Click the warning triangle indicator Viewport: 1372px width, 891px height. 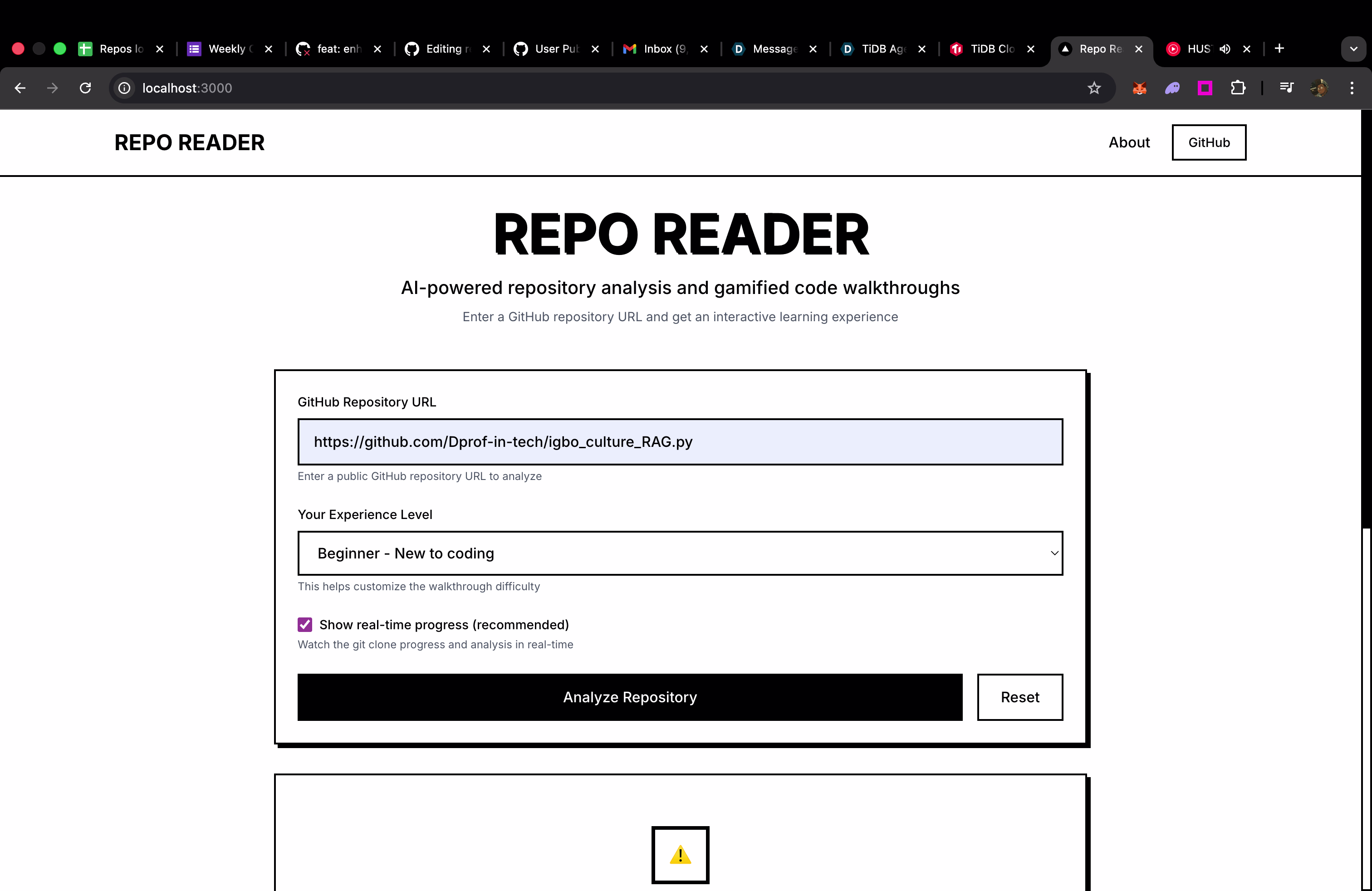tap(680, 855)
